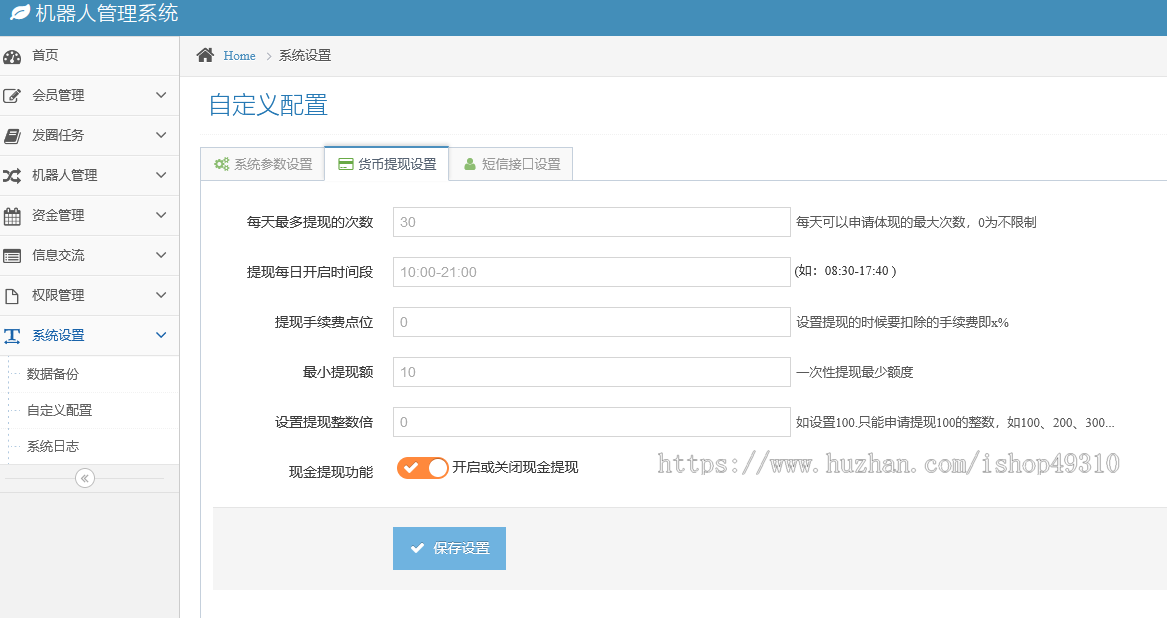This screenshot has height=618, width=1167.
Task: Select the 货币提现设置 tab
Action: click(x=386, y=164)
